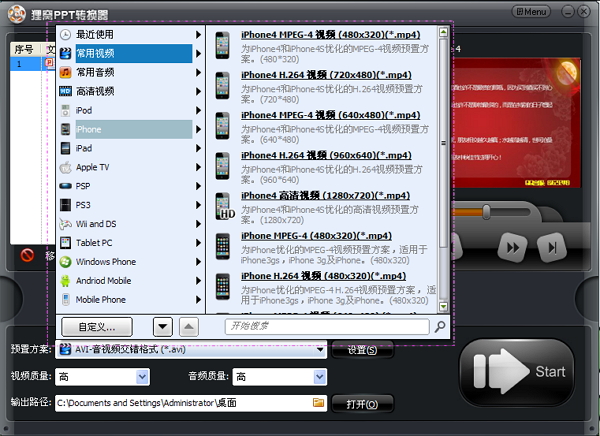This screenshot has width=600, height=436.
Task: Open the 高清视频 HD video category
Action: (130, 91)
